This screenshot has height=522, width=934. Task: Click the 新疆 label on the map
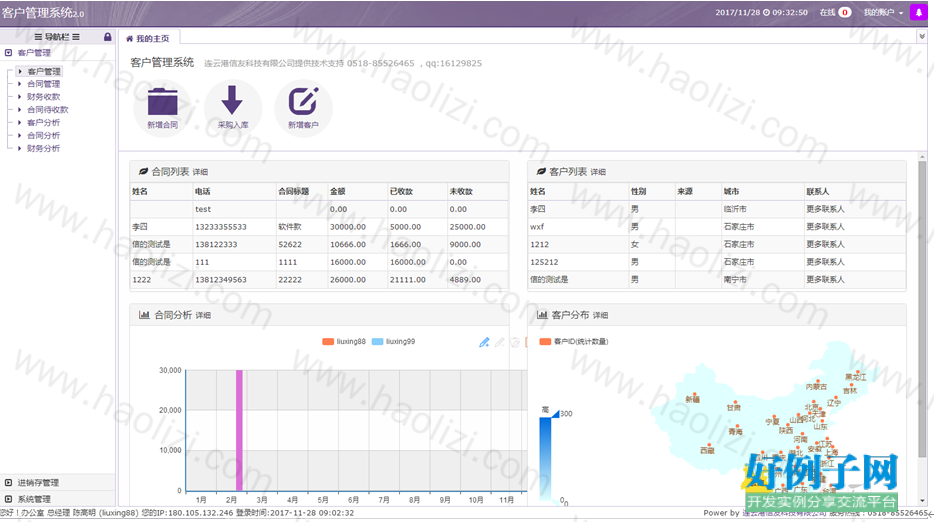coord(692,399)
